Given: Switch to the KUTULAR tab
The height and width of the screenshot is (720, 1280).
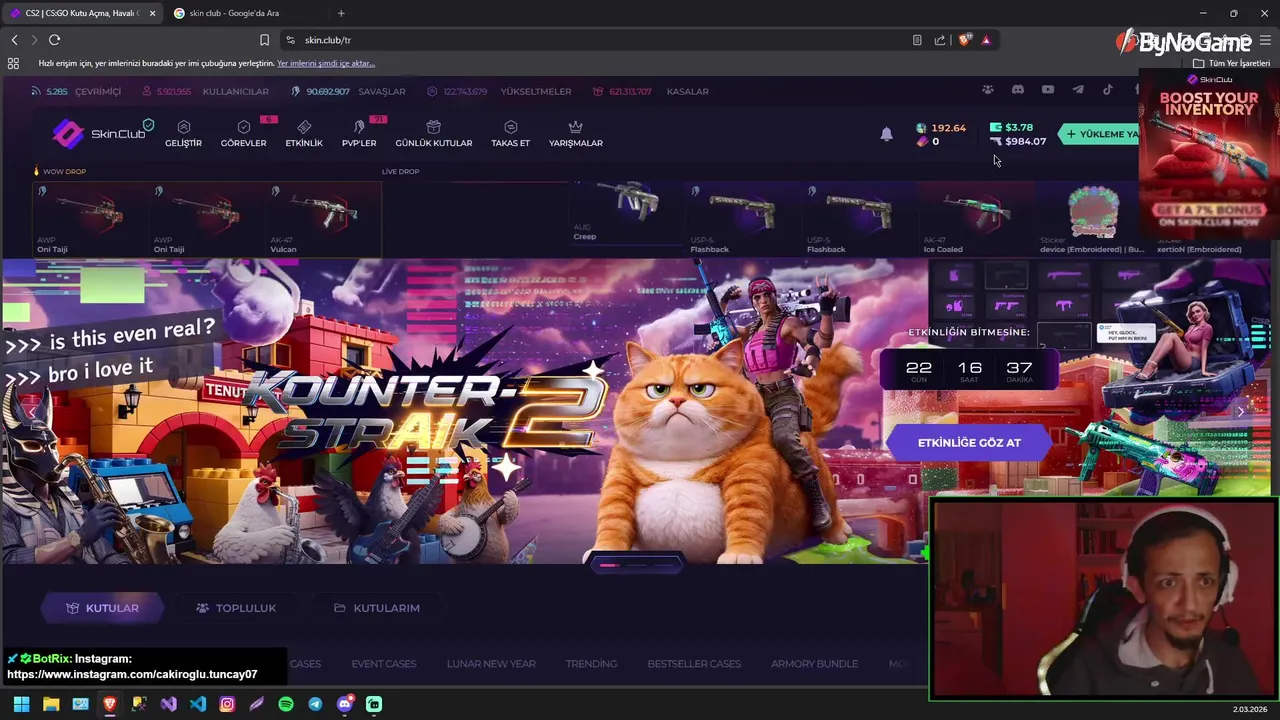Looking at the screenshot, I should tap(102, 608).
